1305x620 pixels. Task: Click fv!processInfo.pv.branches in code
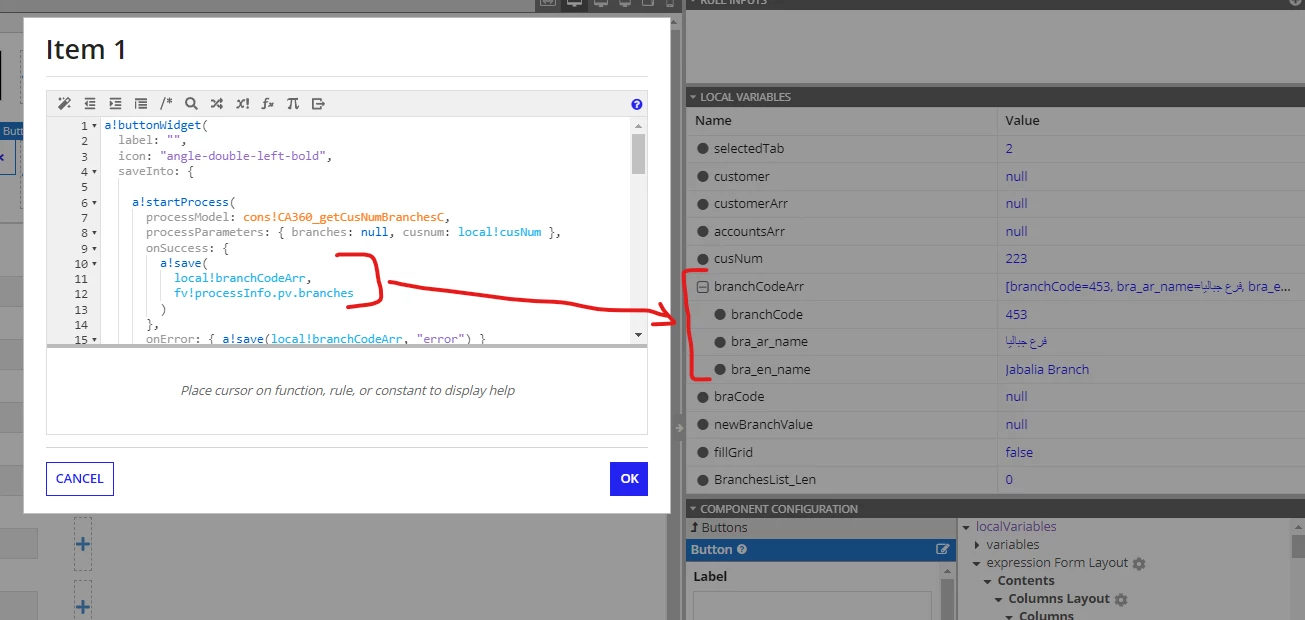point(264,294)
